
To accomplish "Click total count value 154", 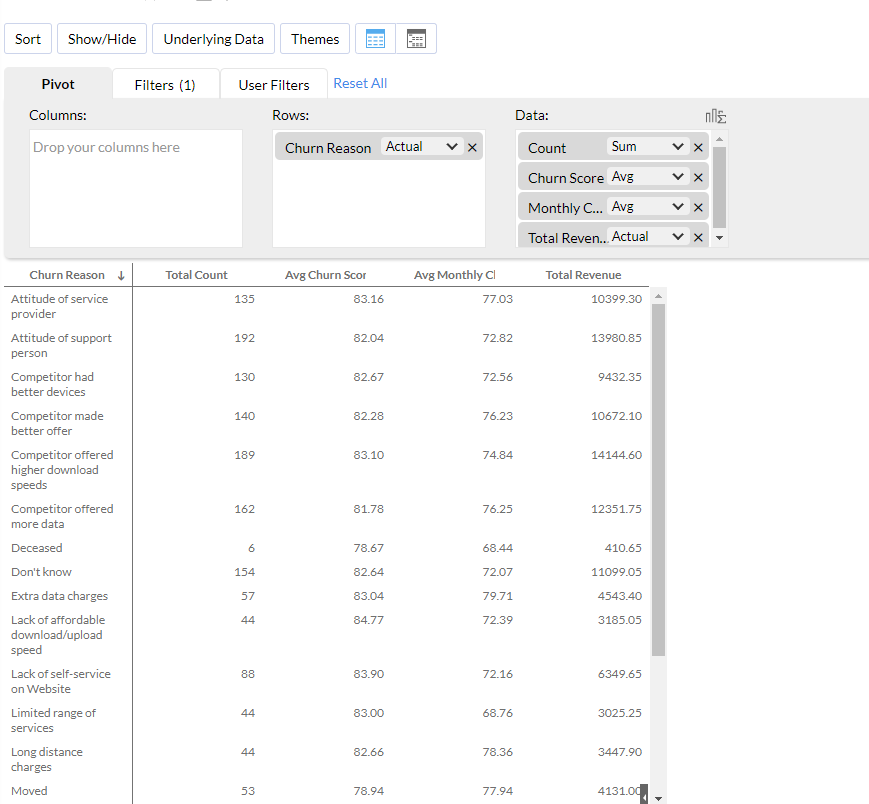I will (x=244, y=572).
